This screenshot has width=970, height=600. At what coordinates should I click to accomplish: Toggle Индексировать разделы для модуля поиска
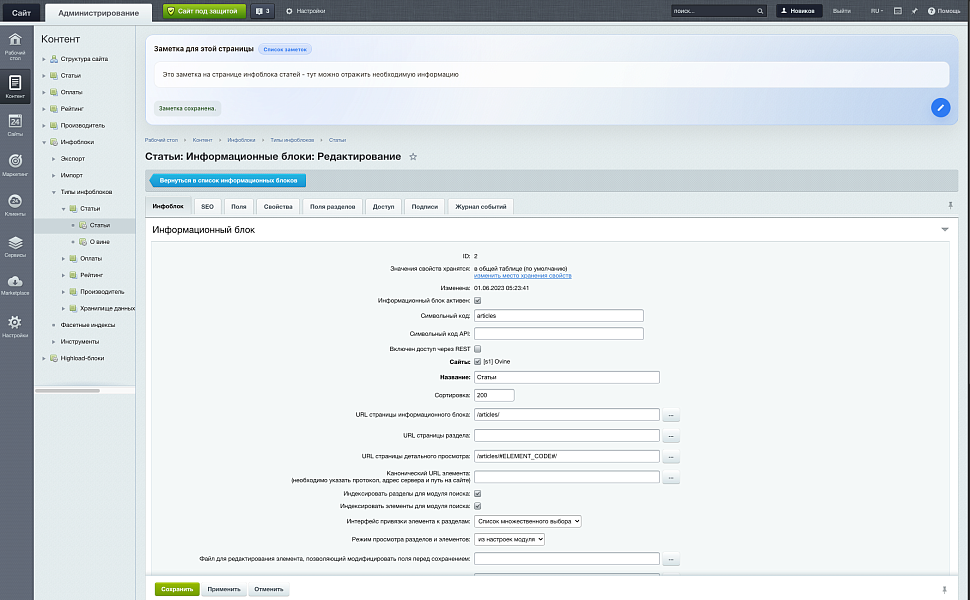point(478,494)
